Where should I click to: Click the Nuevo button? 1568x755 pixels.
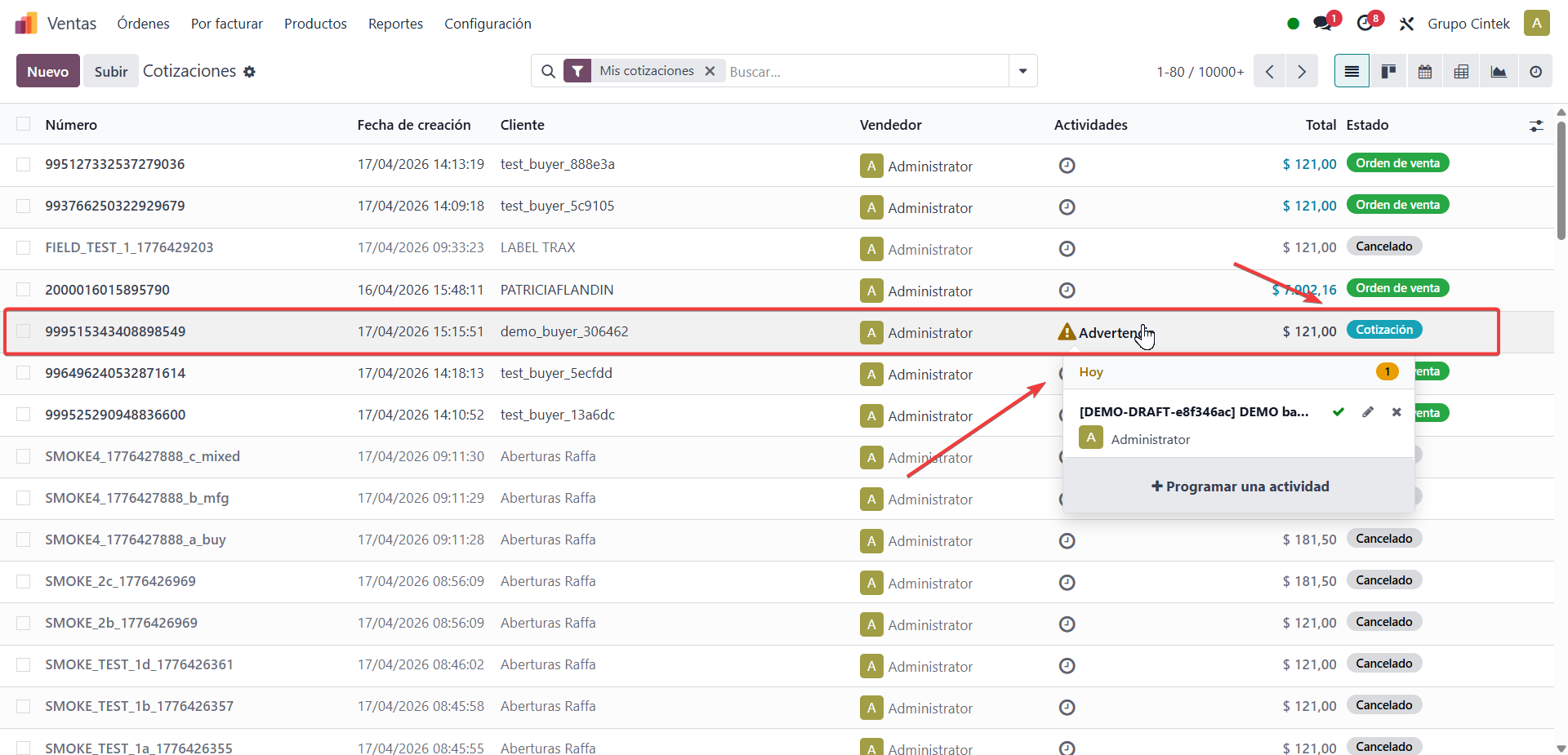tap(48, 71)
